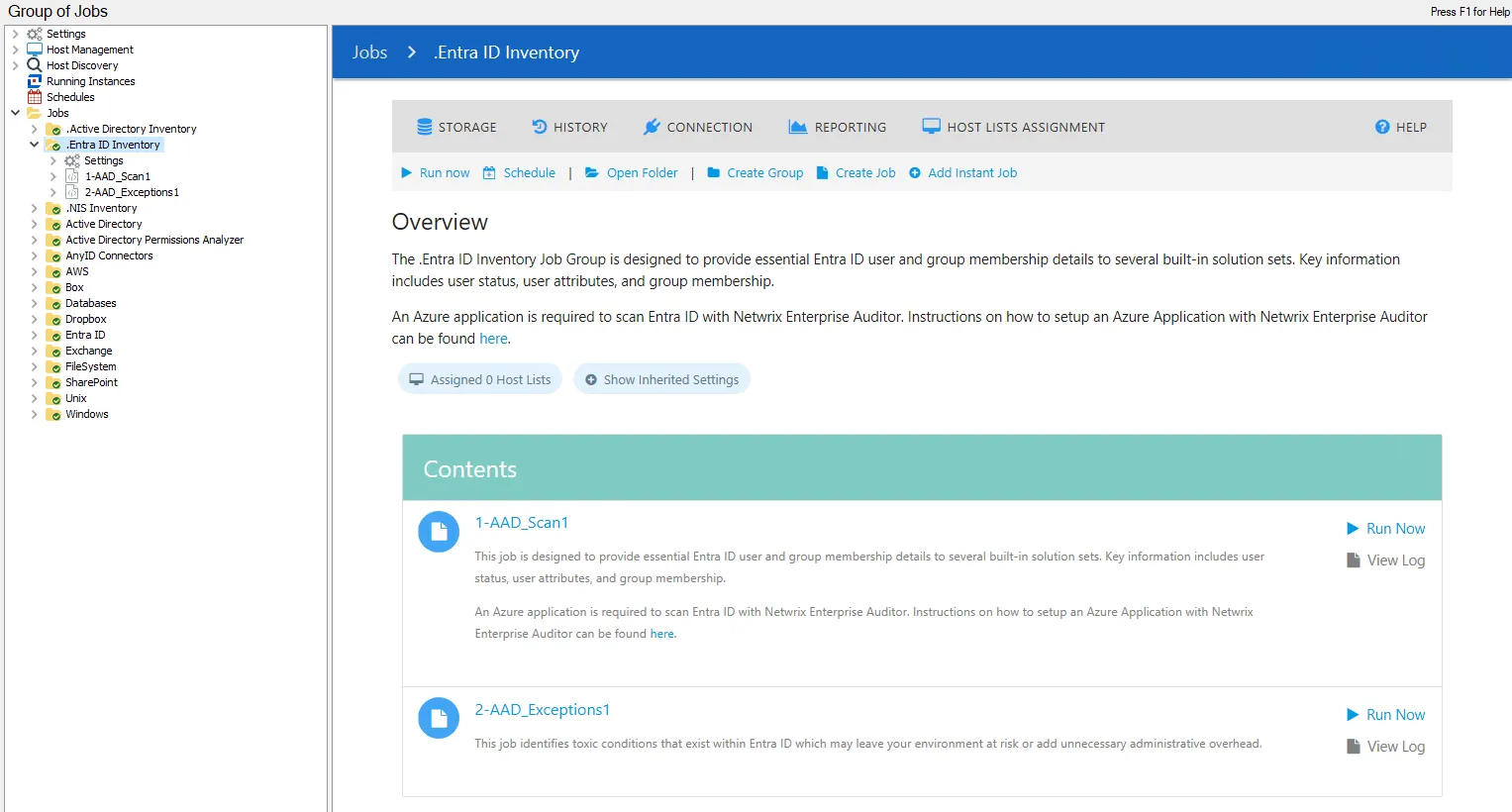Click the Schedules calendar icon in tree

35,97
